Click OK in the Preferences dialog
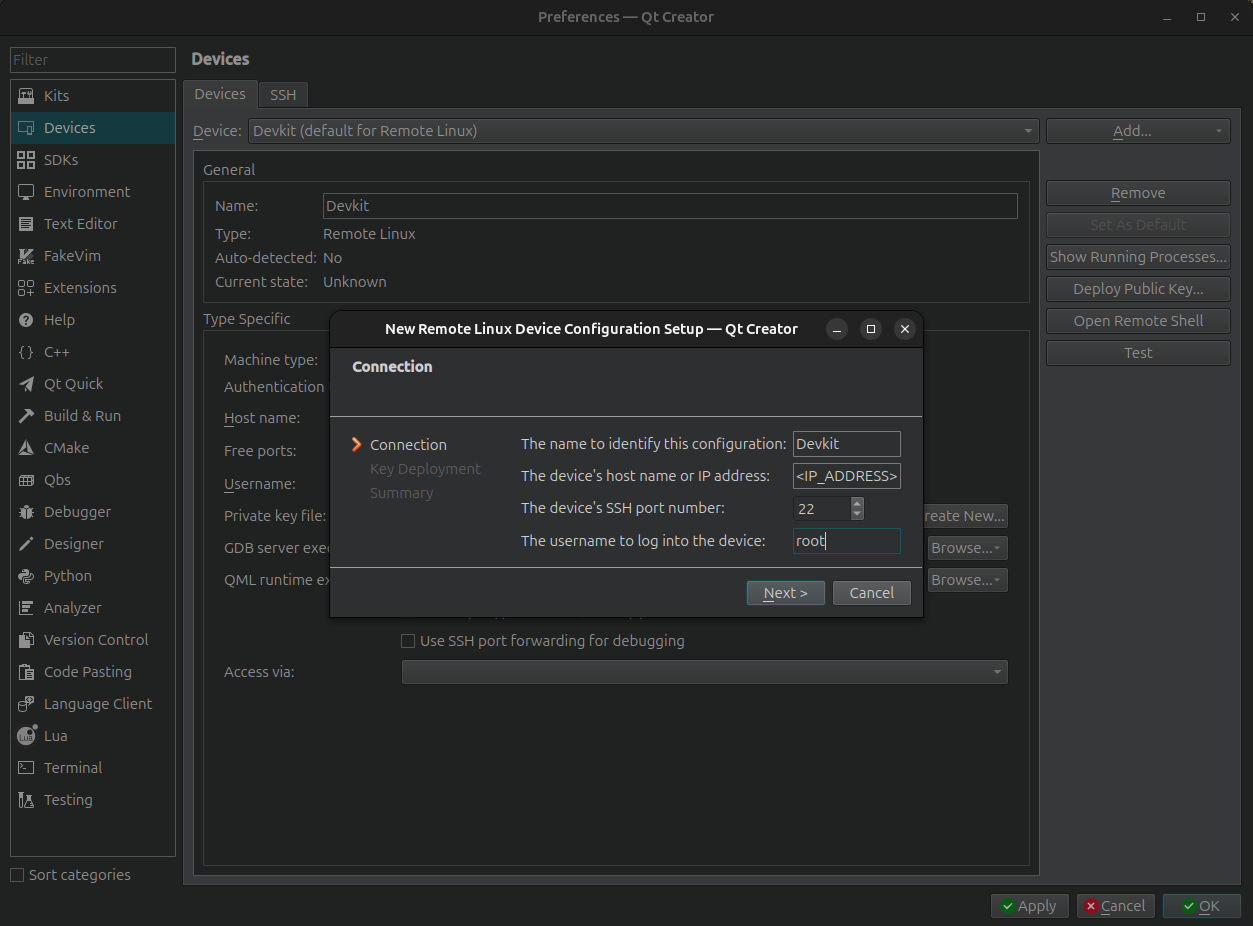 tap(1201, 906)
